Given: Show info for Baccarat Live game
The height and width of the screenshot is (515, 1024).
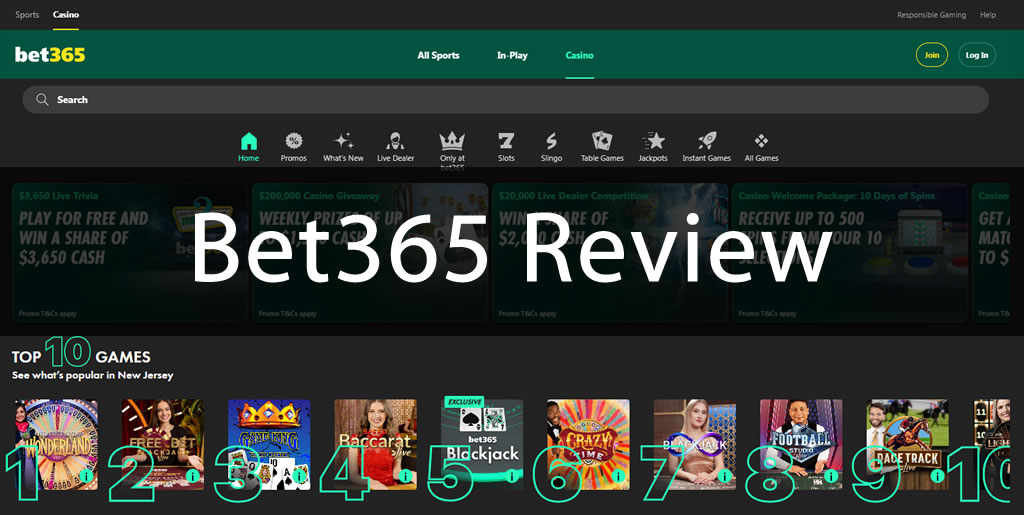Looking at the screenshot, I should (x=405, y=476).
